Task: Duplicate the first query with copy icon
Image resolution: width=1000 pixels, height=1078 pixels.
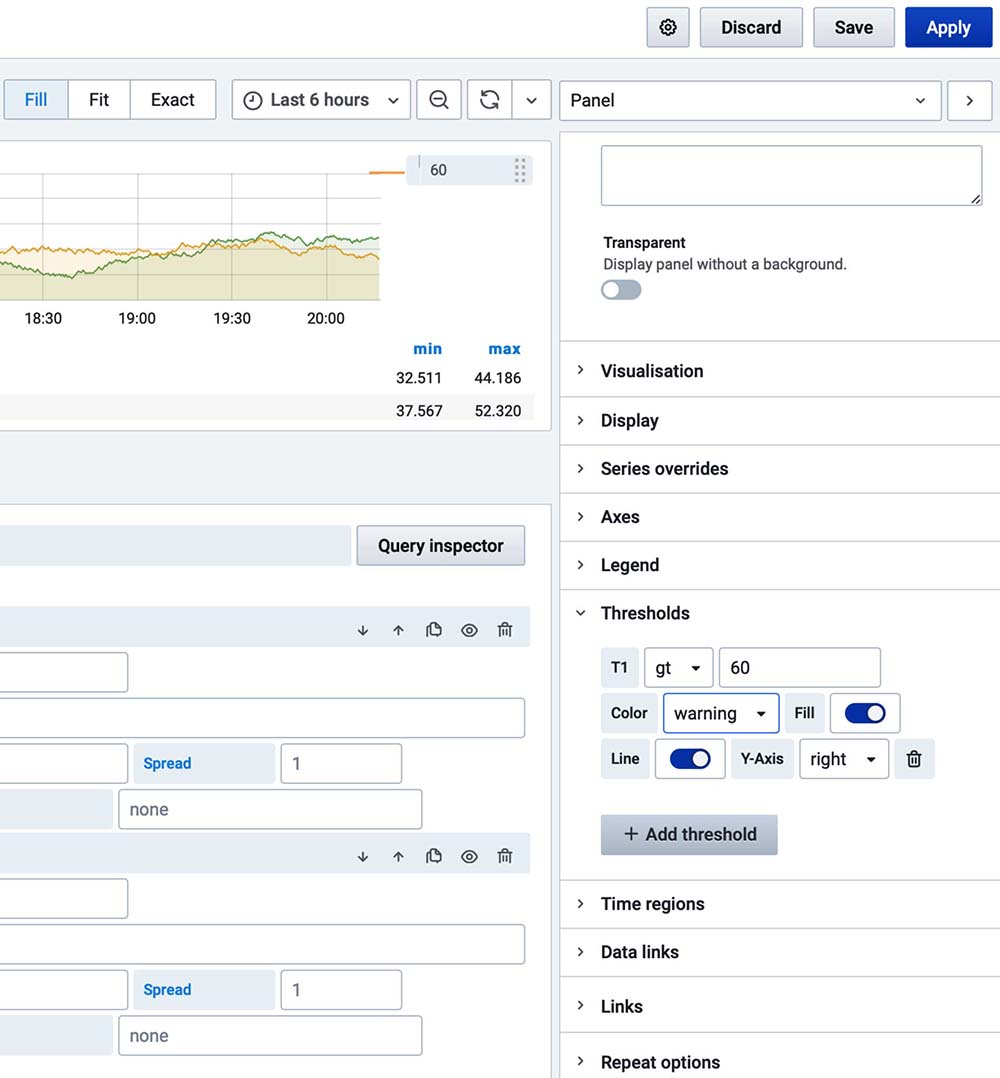Action: [x=434, y=630]
